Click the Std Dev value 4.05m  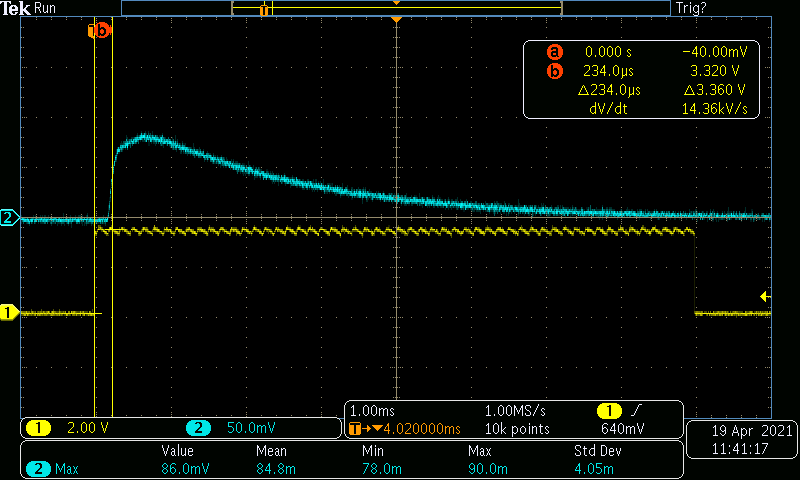click(x=594, y=468)
